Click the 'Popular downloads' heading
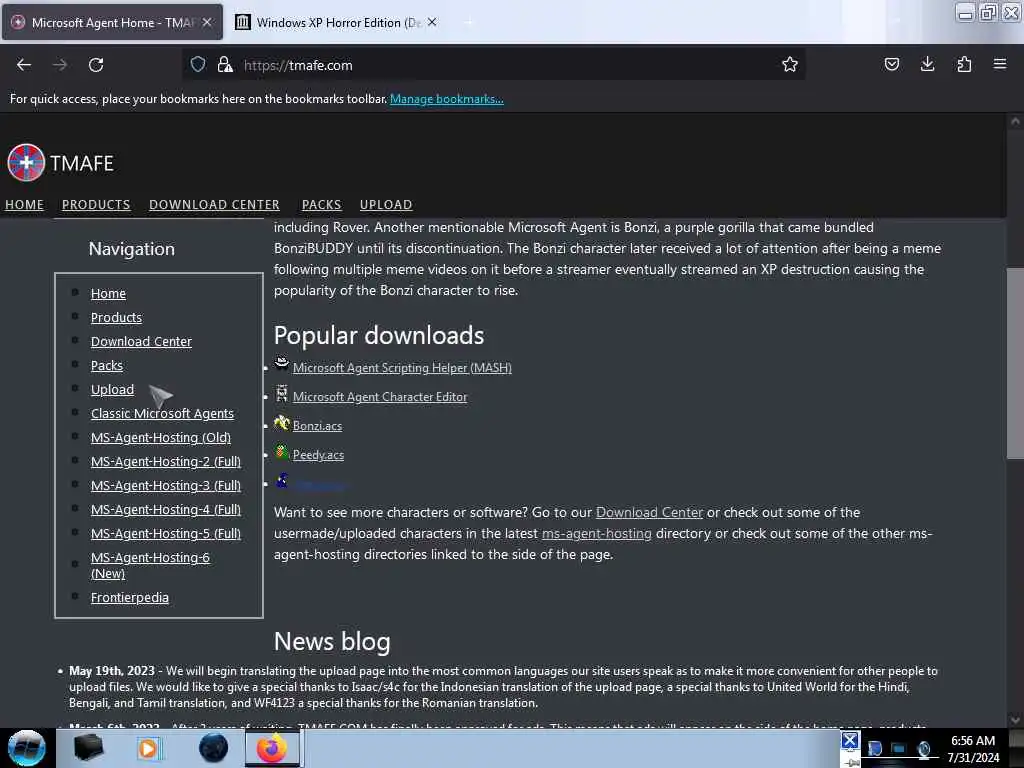This screenshot has width=1024, height=768. 379,335
